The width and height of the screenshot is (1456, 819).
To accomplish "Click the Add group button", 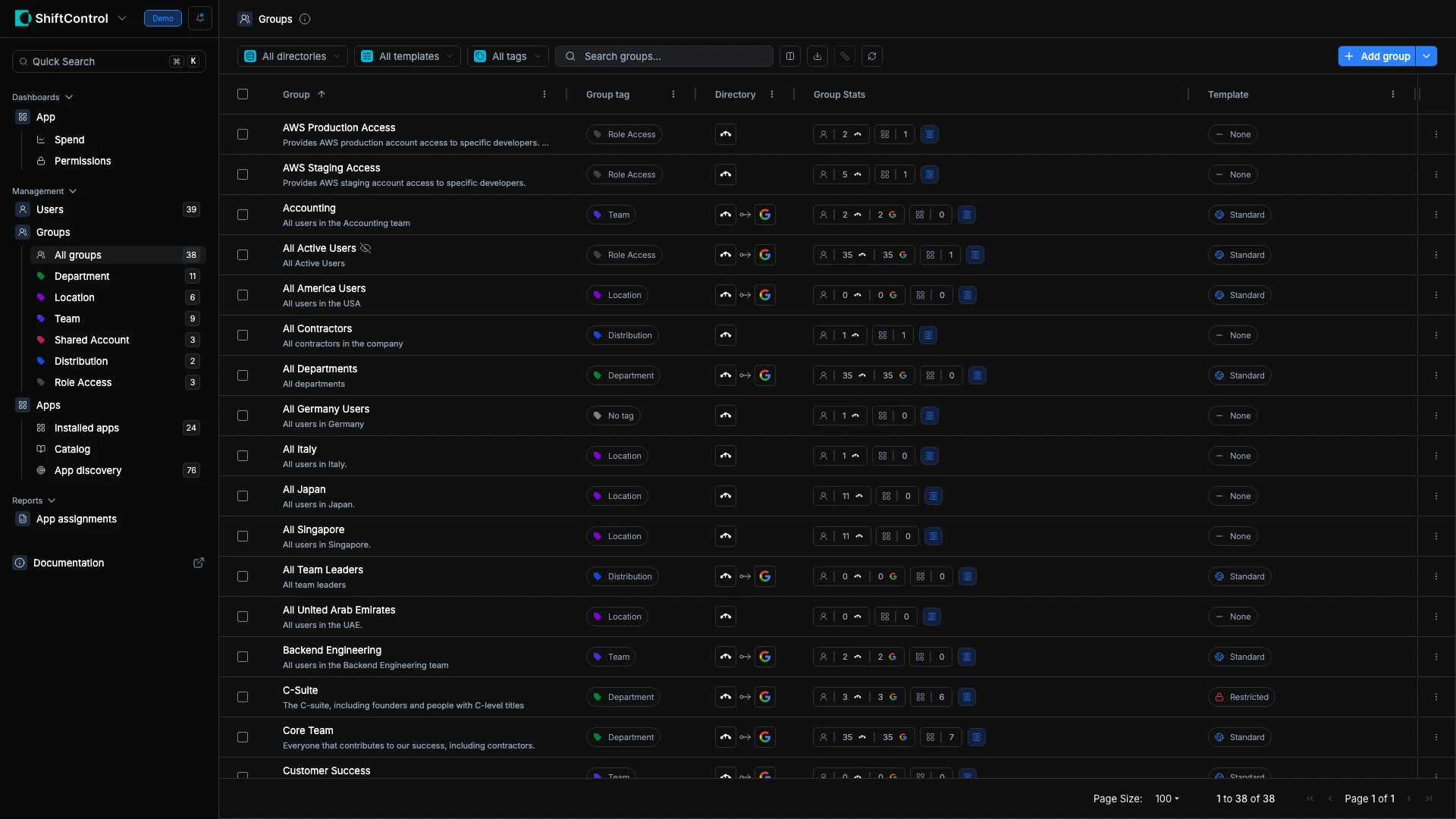I will pos(1376,56).
